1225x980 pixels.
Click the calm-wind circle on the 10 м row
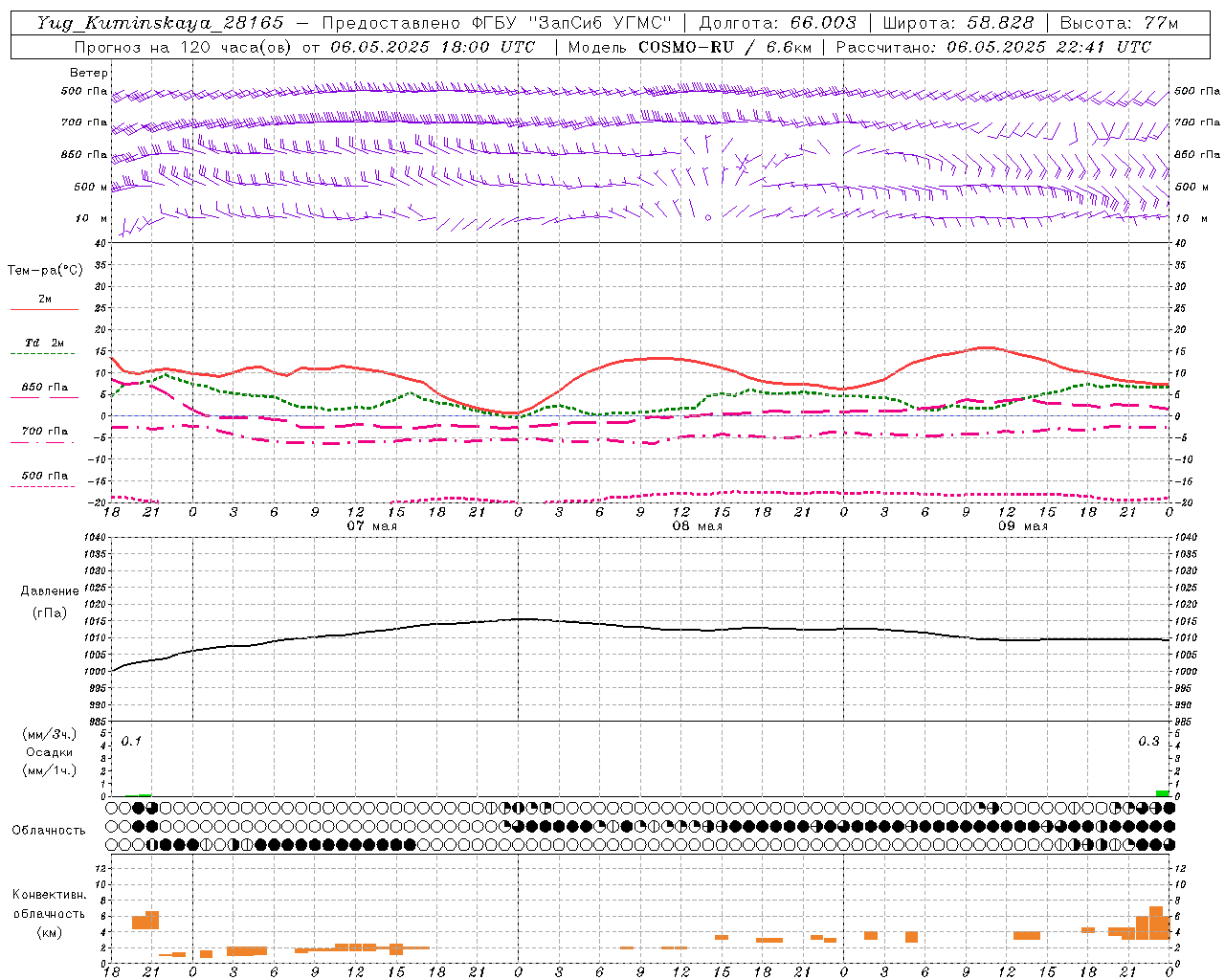point(708,218)
